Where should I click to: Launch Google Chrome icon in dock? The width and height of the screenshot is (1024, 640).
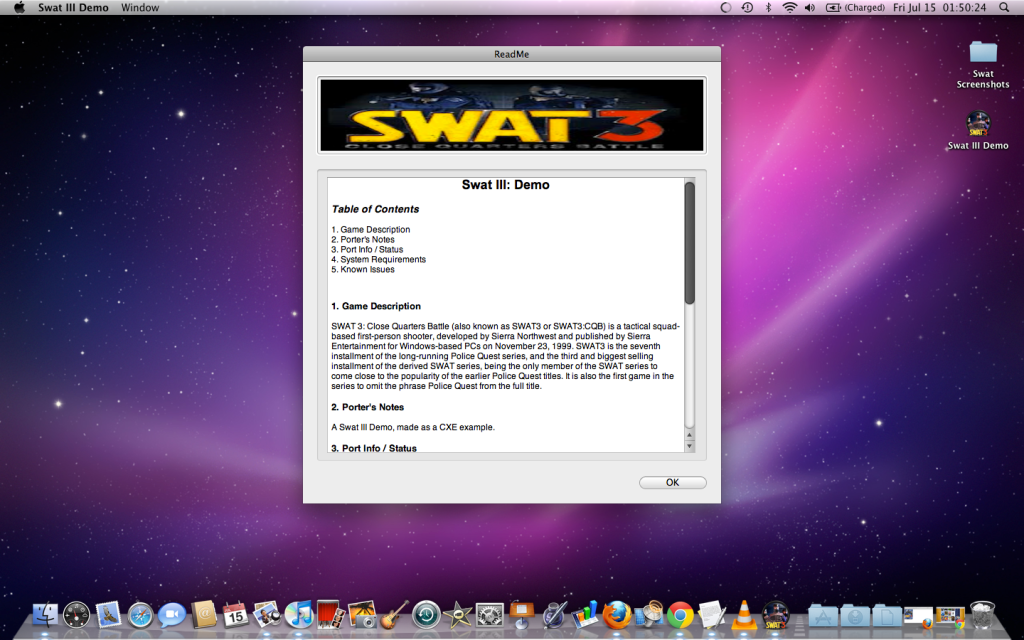tap(680, 615)
